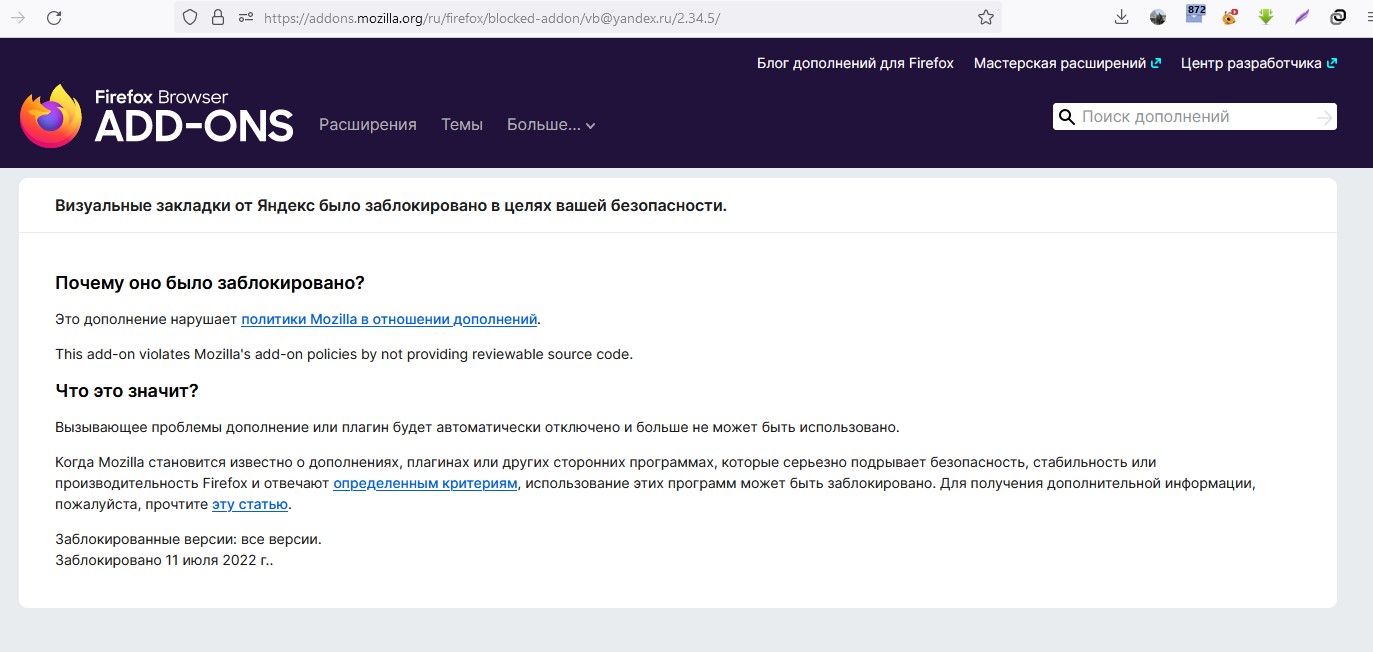The height and width of the screenshot is (652, 1373).
Task: Click the orange bee extension icon
Action: point(1230,17)
